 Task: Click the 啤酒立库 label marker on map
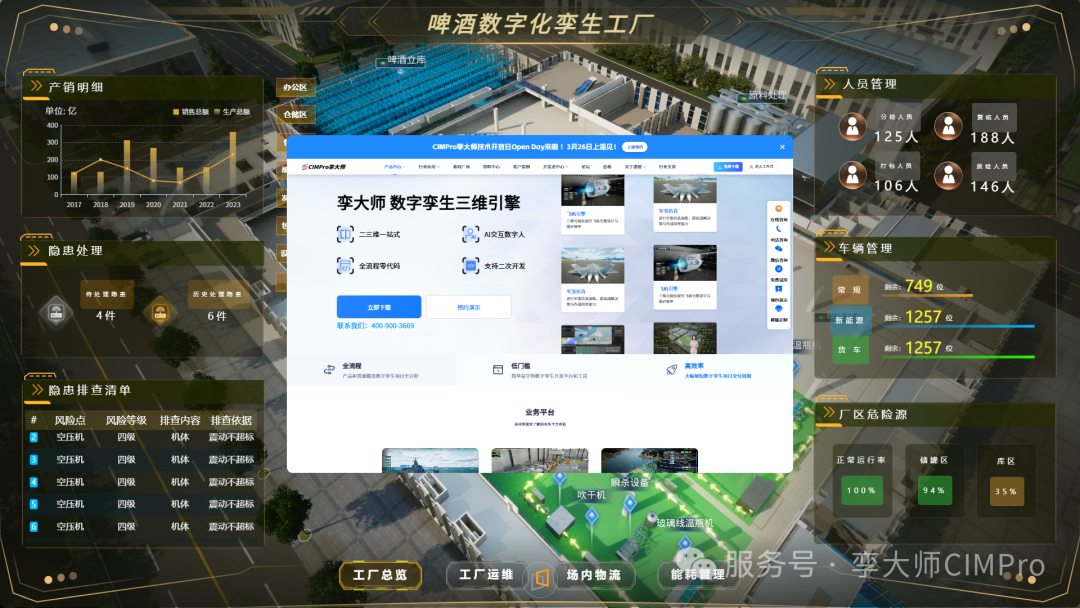pos(402,61)
